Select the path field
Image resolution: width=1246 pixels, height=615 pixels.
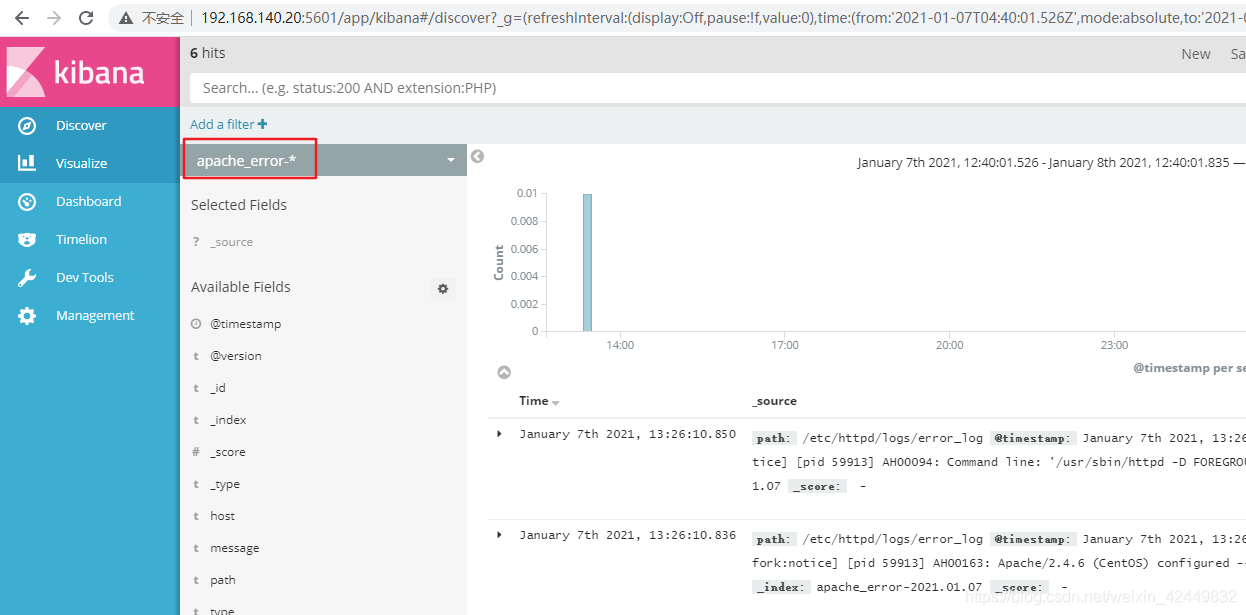[223, 580]
